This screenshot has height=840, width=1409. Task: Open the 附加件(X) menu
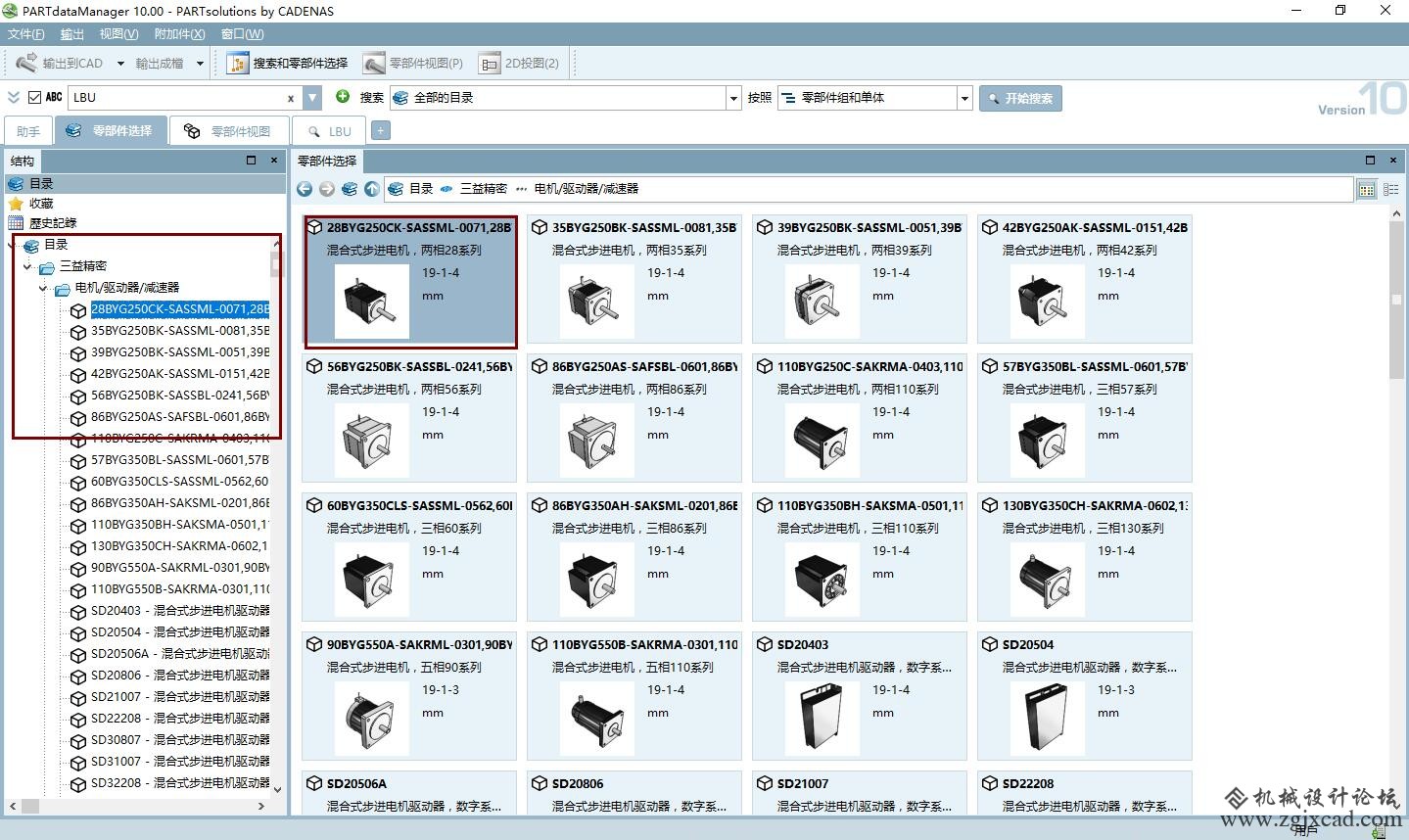click(x=180, y=34)
